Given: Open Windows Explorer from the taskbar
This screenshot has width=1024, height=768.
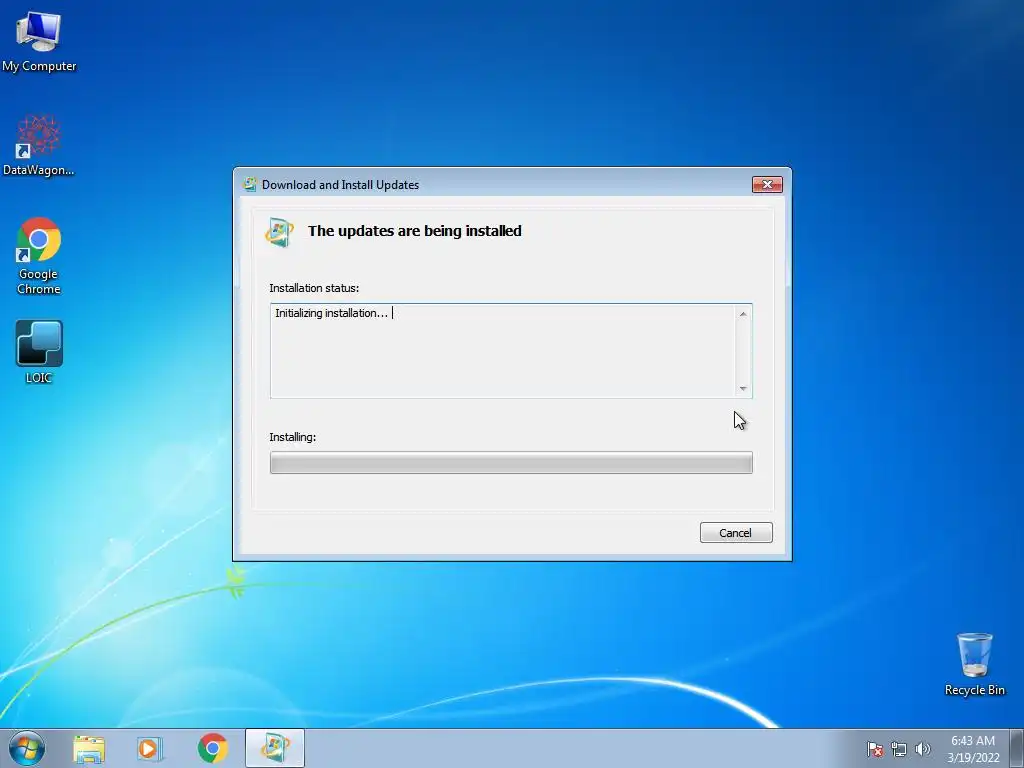Looking at the screenshot, I should 89,748.
